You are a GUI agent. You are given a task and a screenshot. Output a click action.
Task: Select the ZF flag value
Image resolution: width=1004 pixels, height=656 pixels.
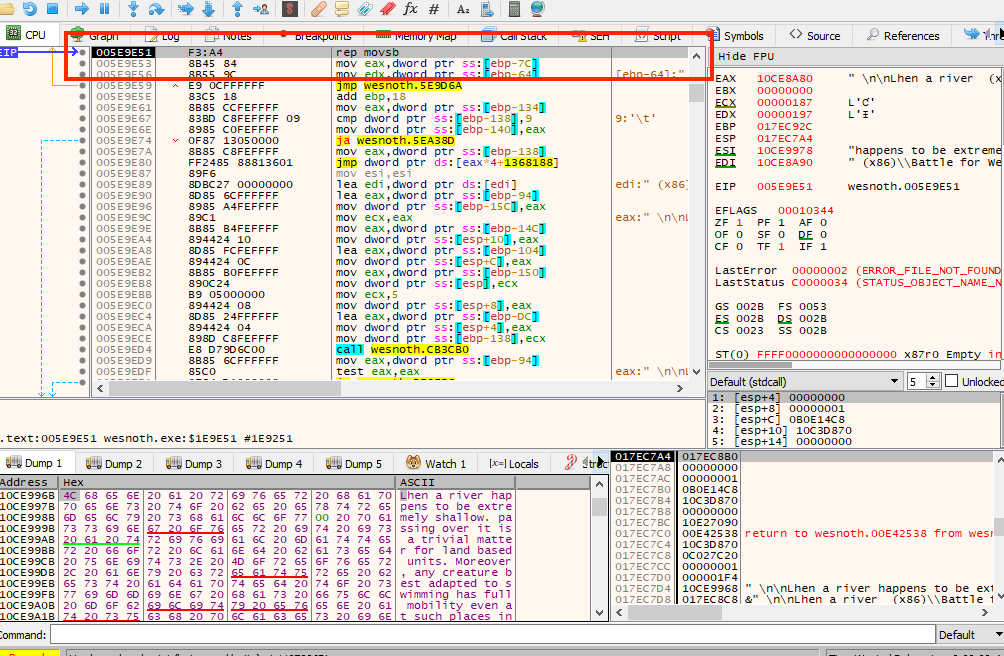pos(740,223)
